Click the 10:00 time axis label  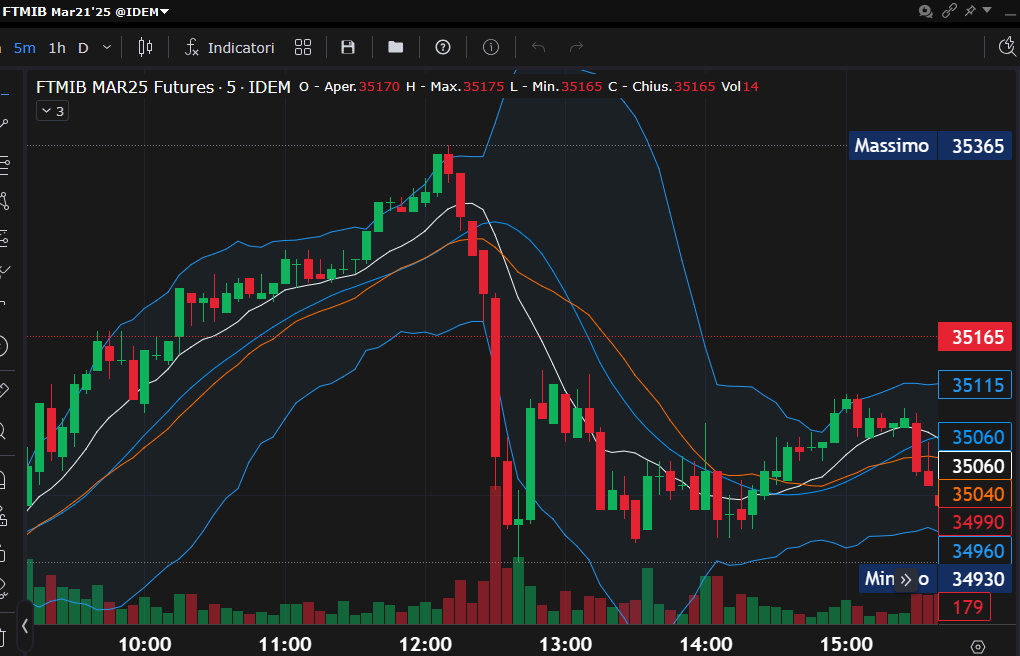pos(144,645)
